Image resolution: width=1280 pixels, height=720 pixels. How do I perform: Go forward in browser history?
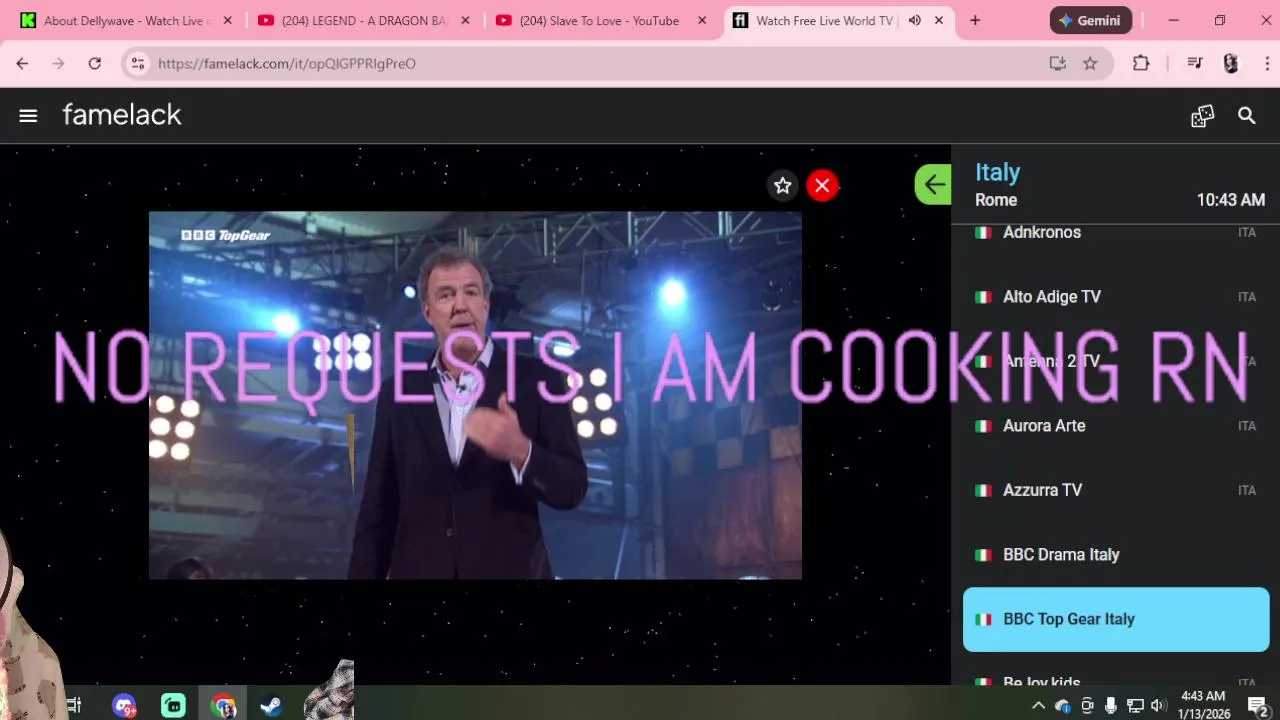click(58, 63)
